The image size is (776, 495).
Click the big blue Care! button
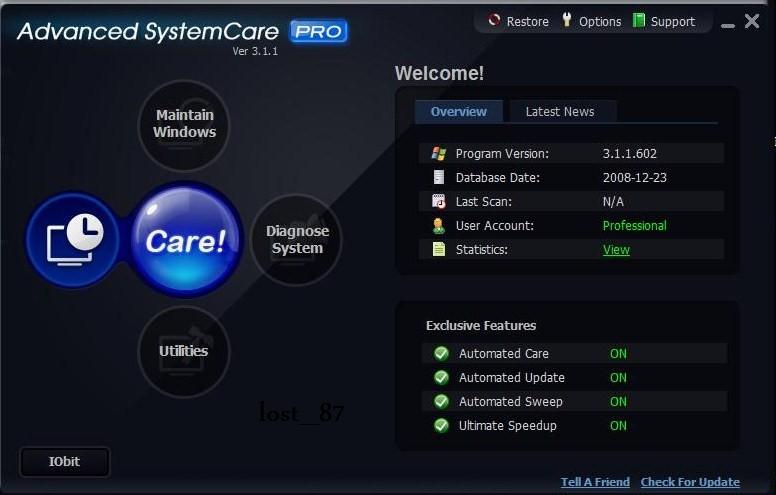[186, 240]
